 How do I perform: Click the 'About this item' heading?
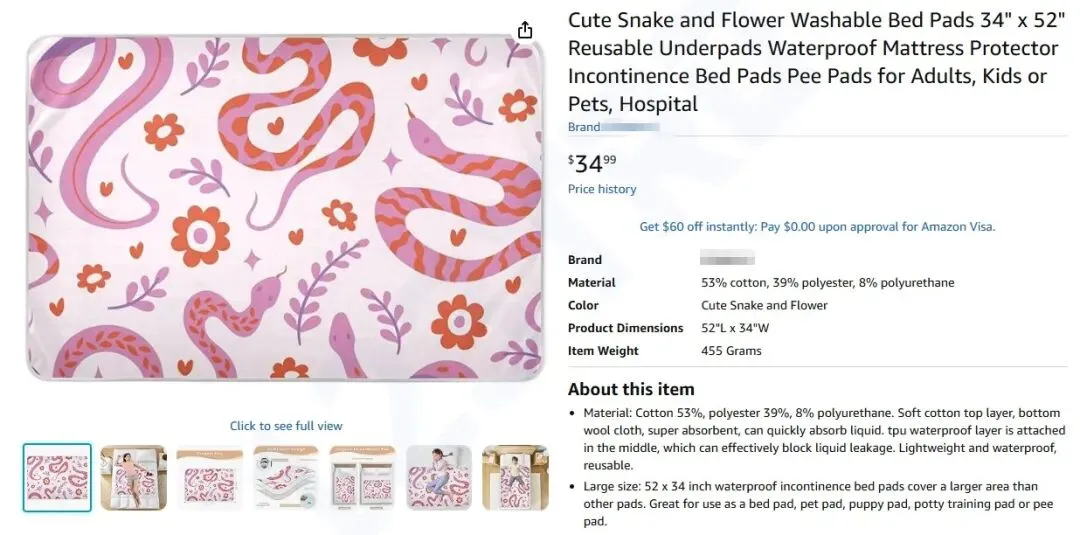[x=630, y=389]
